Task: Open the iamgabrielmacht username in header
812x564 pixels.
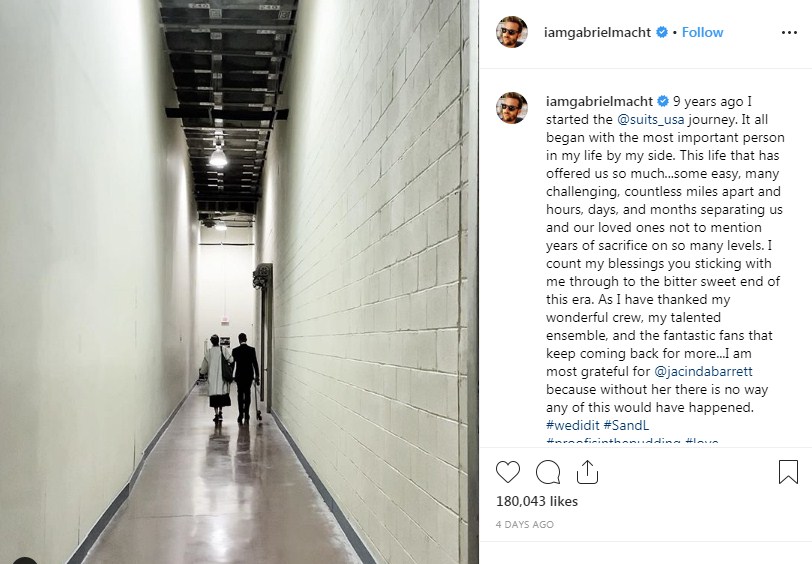Action: pos(597,32)
